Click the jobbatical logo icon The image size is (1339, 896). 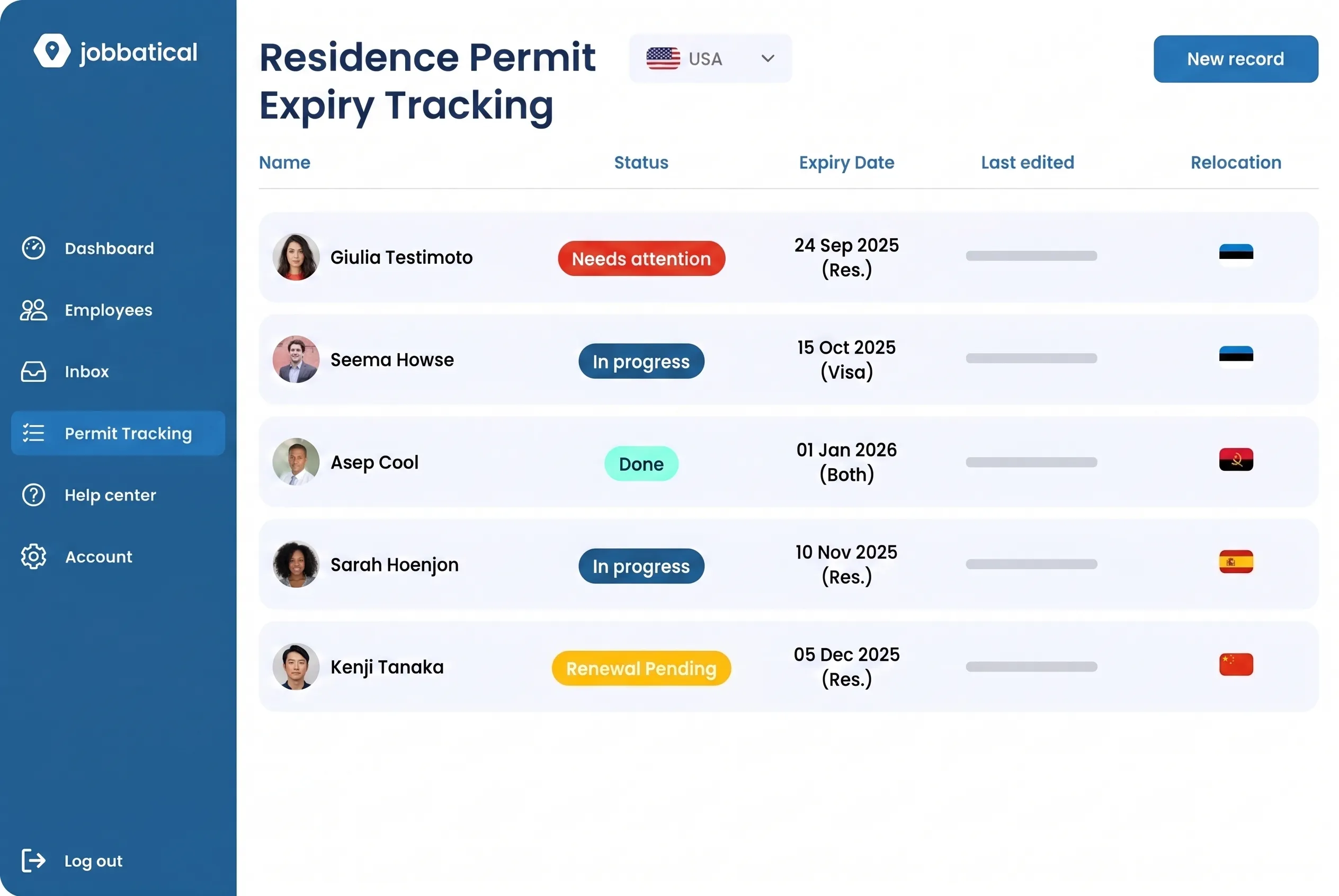(51, 51)
